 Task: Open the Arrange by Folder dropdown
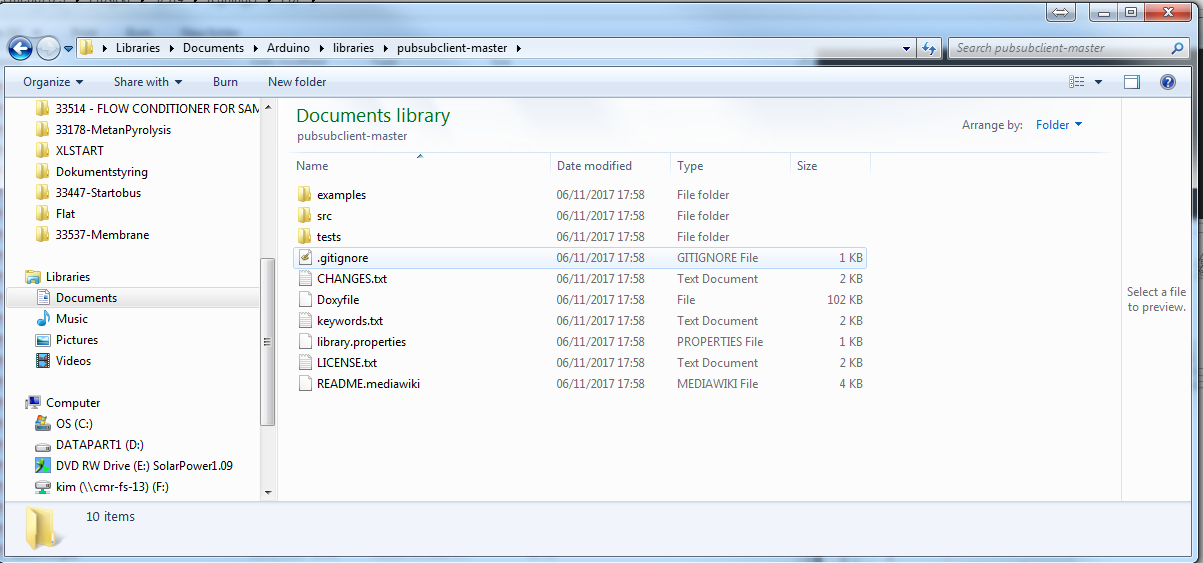pyautogui.click(x=1059, y=125)
